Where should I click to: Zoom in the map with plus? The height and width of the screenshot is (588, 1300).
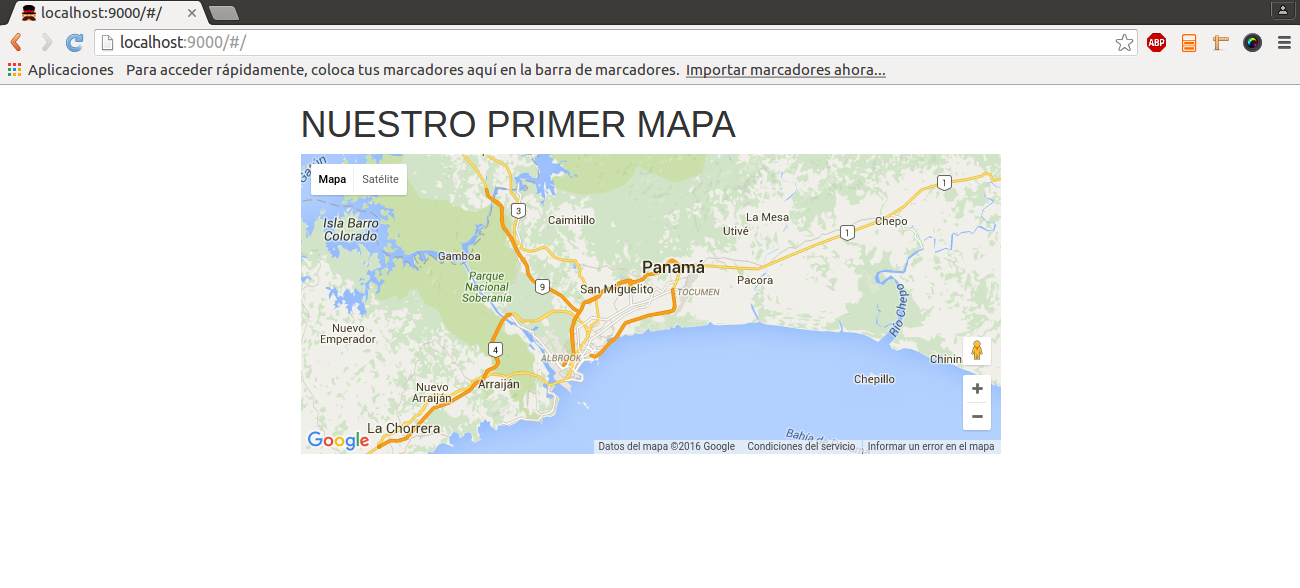pyautogui.click(x=977, y=389)
